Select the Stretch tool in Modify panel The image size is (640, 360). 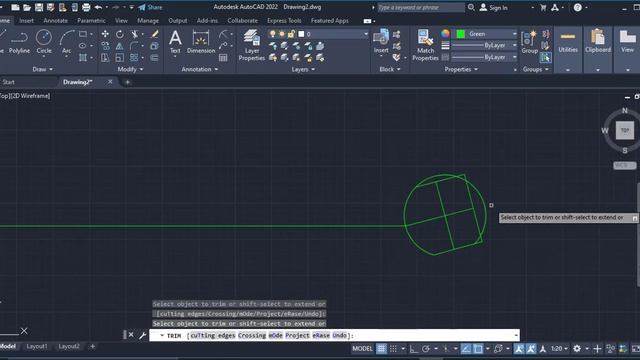point(105,58)
